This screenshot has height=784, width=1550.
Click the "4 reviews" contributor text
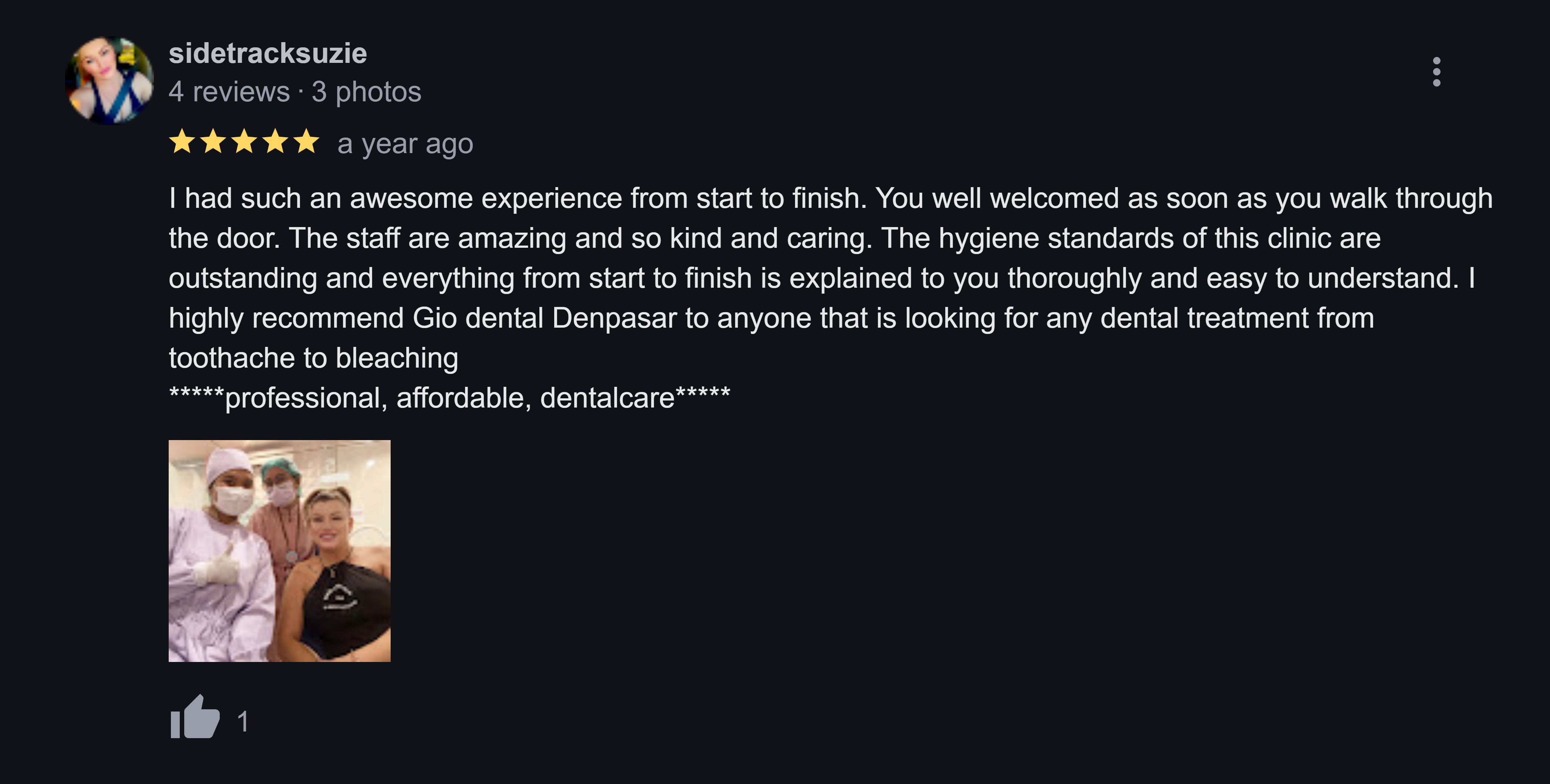229,92
